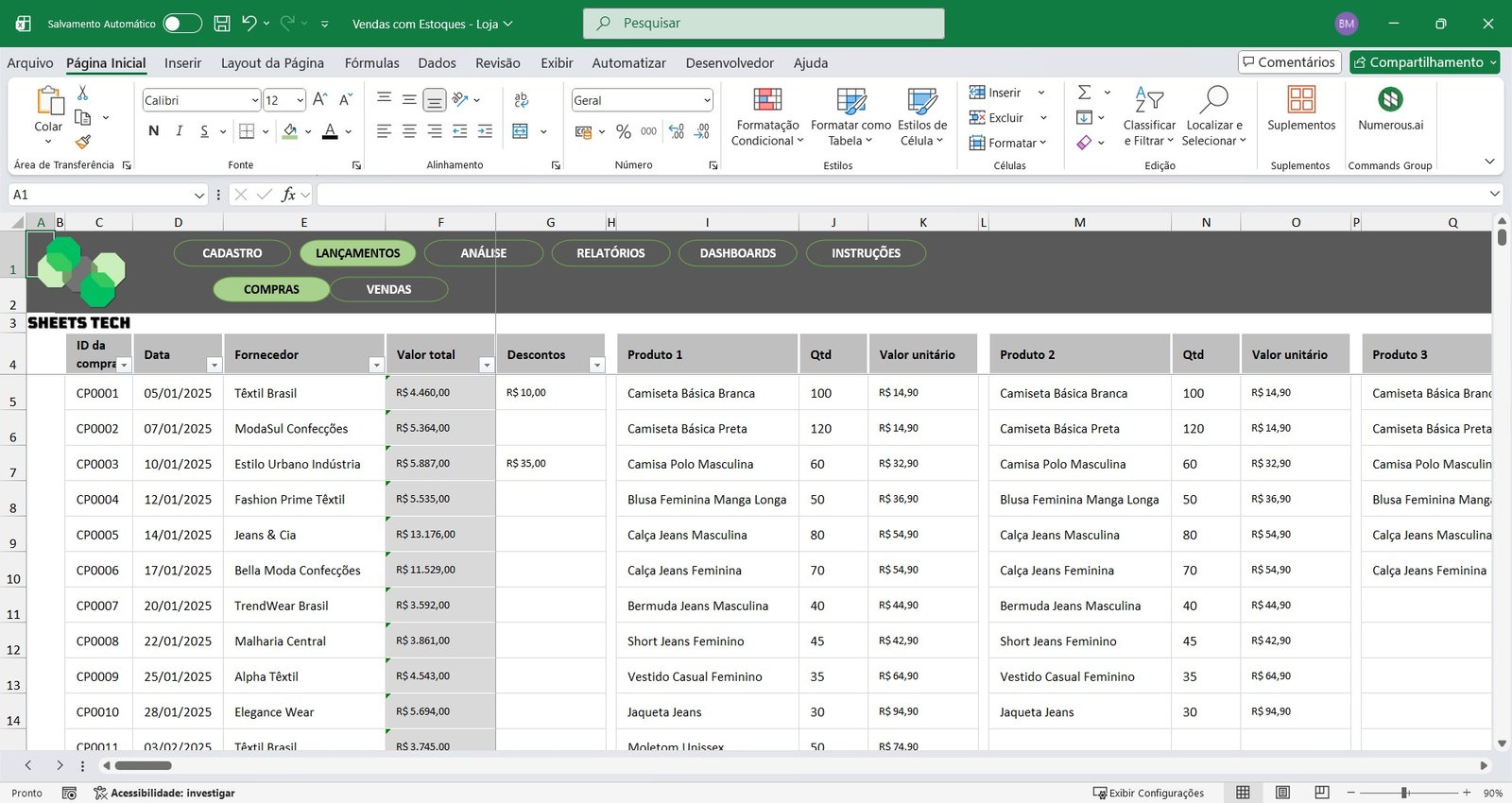The width and height of the screenshot is (1512, 803).
Task: Open the Fórmulas ribbon tab
Action: click(371, 63)
